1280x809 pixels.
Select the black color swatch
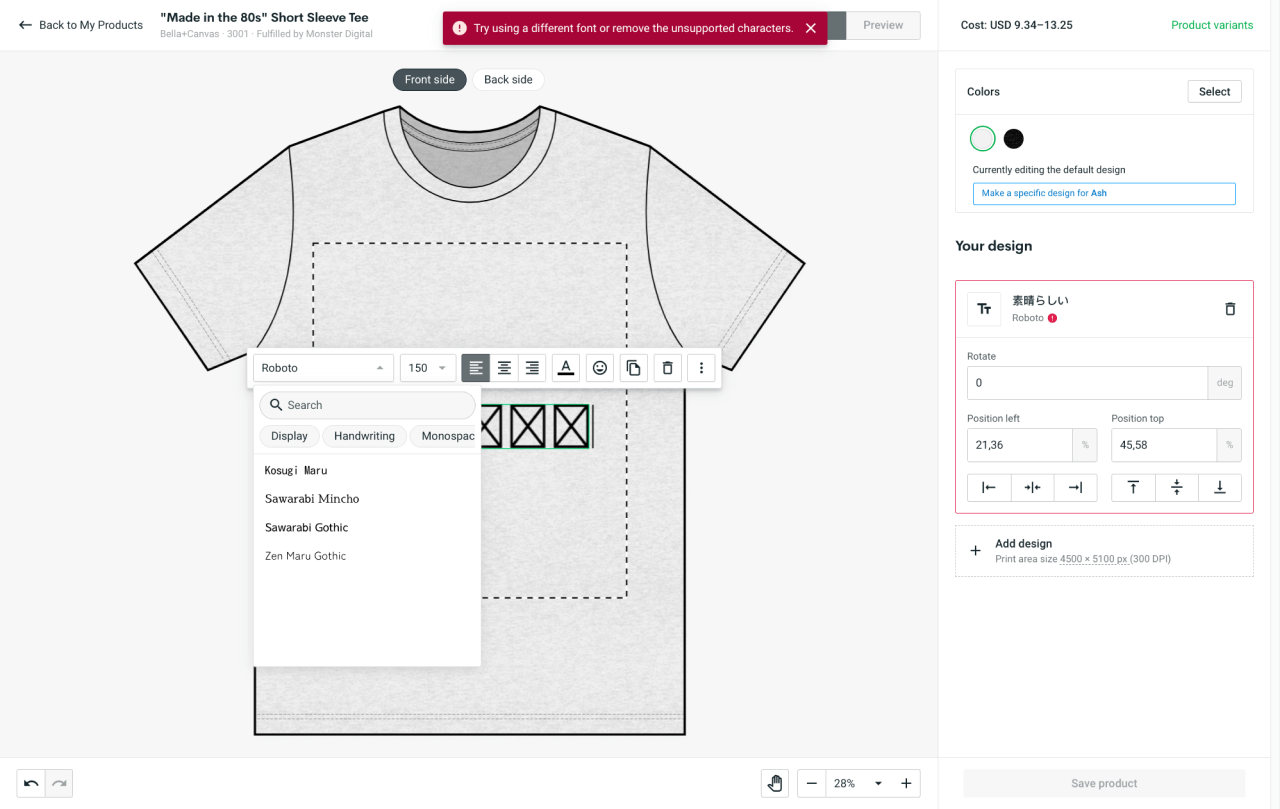coord(1014,139)
